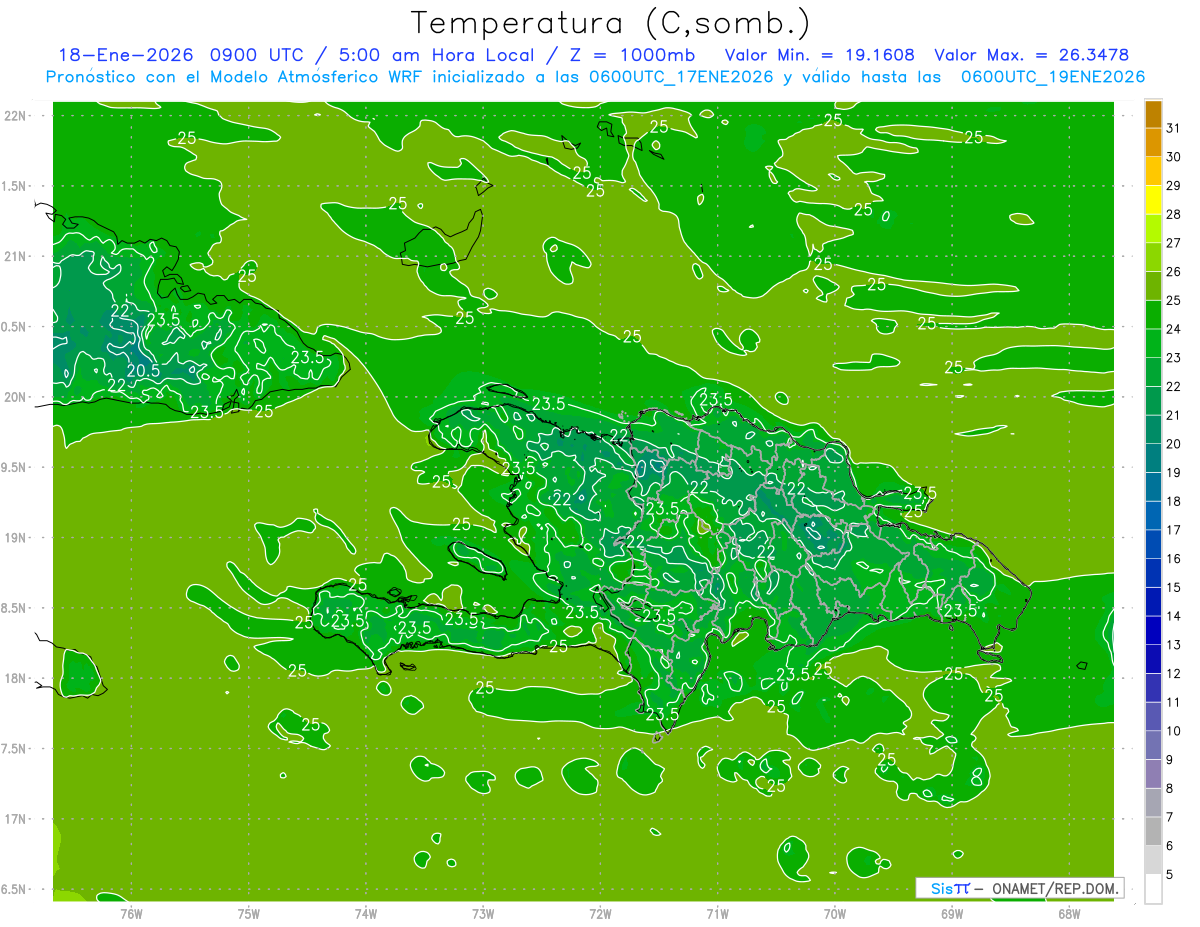Select the date text 18-Ene-2026 0900 UTC
This screenshot has width=1200, height=927.
click(183, 56)
